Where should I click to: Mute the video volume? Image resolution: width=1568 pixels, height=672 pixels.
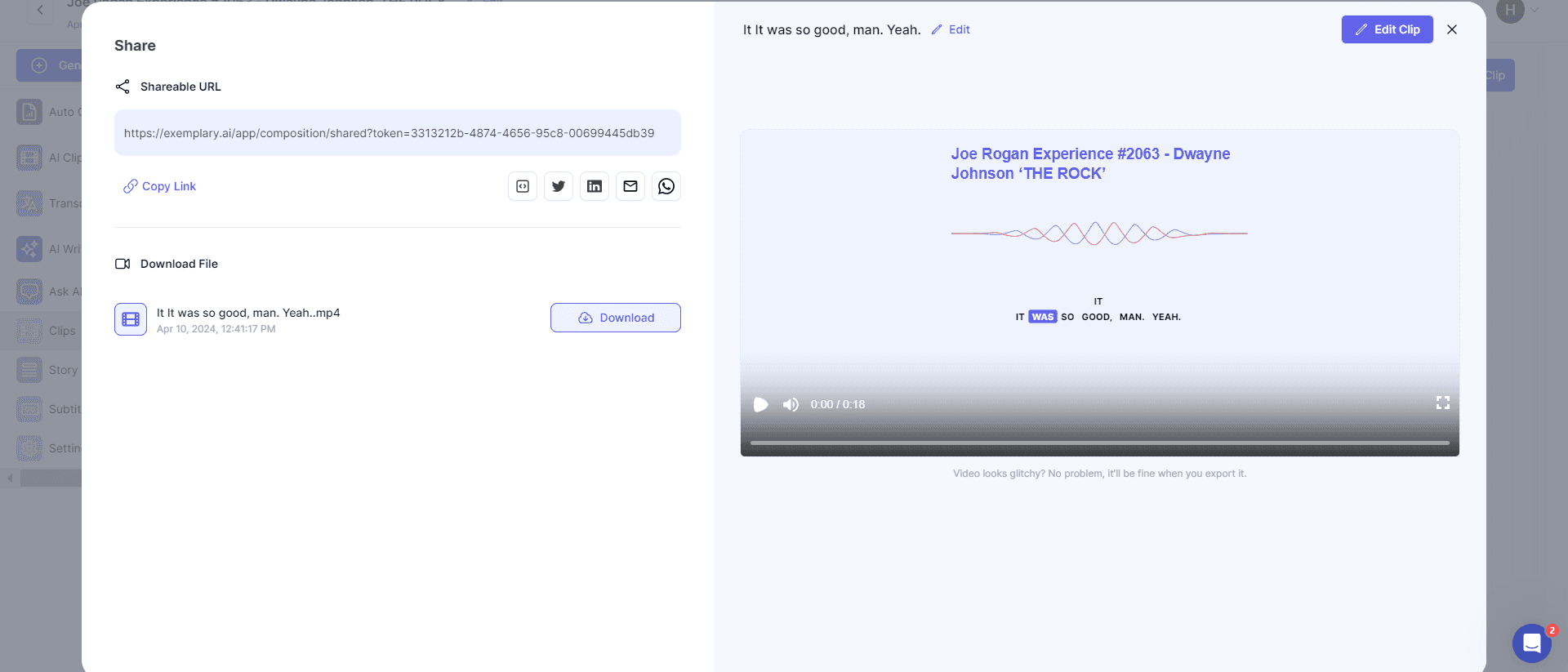(x=791, y=404)
